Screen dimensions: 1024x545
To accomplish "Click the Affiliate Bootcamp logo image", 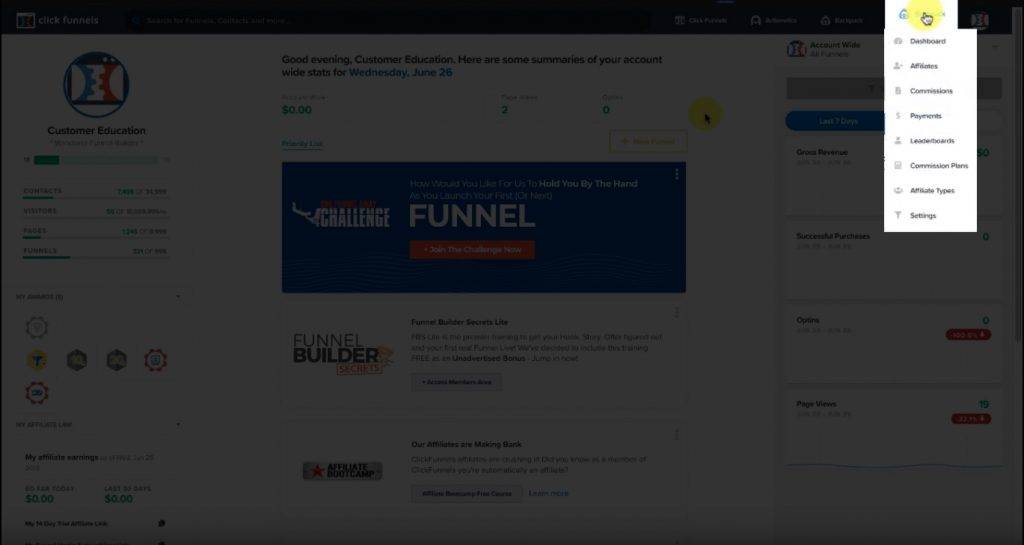I will tap(342, 471).
